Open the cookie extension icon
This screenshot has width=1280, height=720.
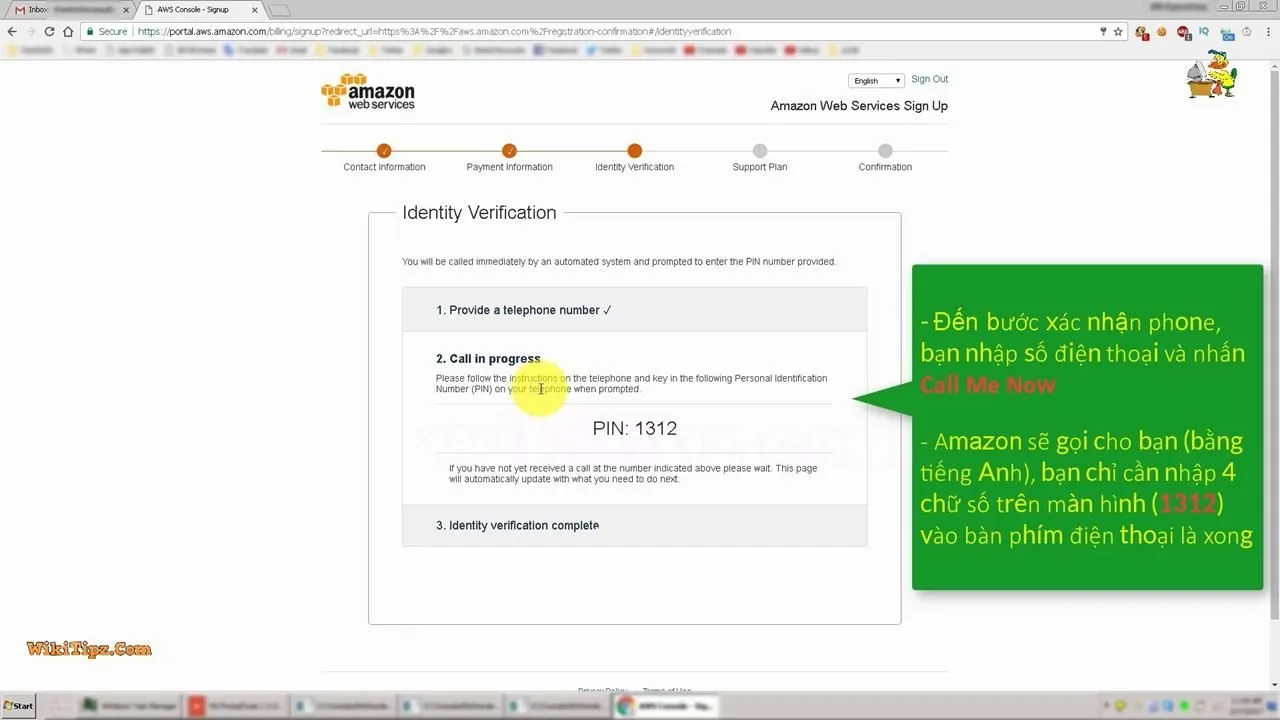click(x=1163, y=32)
